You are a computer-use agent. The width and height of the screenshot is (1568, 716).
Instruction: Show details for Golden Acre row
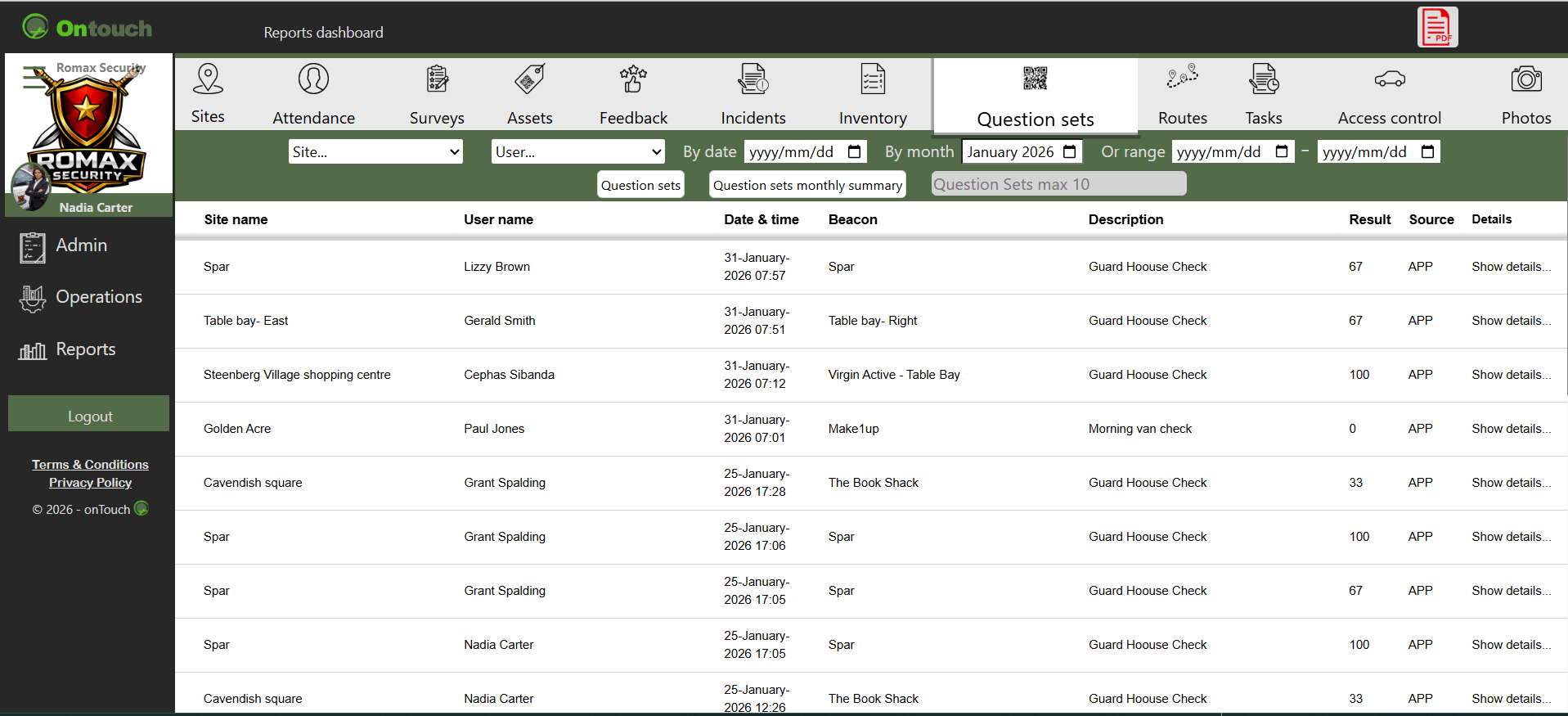(x=1510, y=429)
